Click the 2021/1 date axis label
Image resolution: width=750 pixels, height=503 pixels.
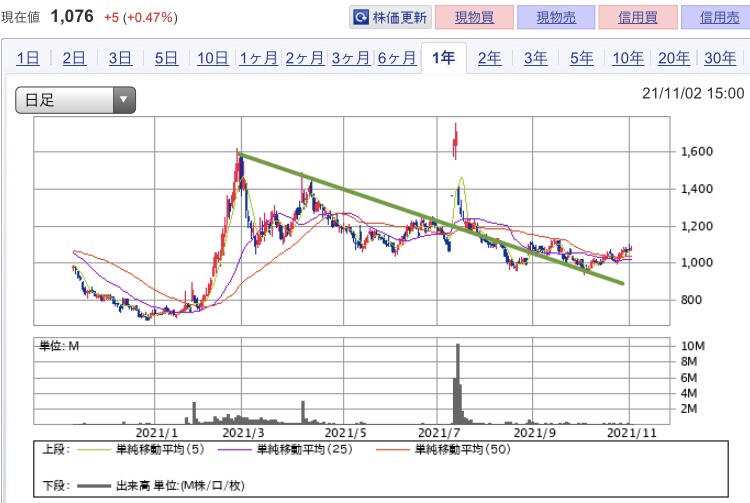pyautogui.click(x=156, y=433)
